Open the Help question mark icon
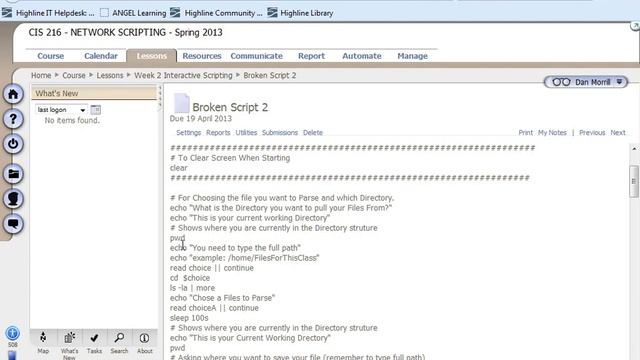Image resolution: width=640 pixels, height=360 pixels. [13, 119]
